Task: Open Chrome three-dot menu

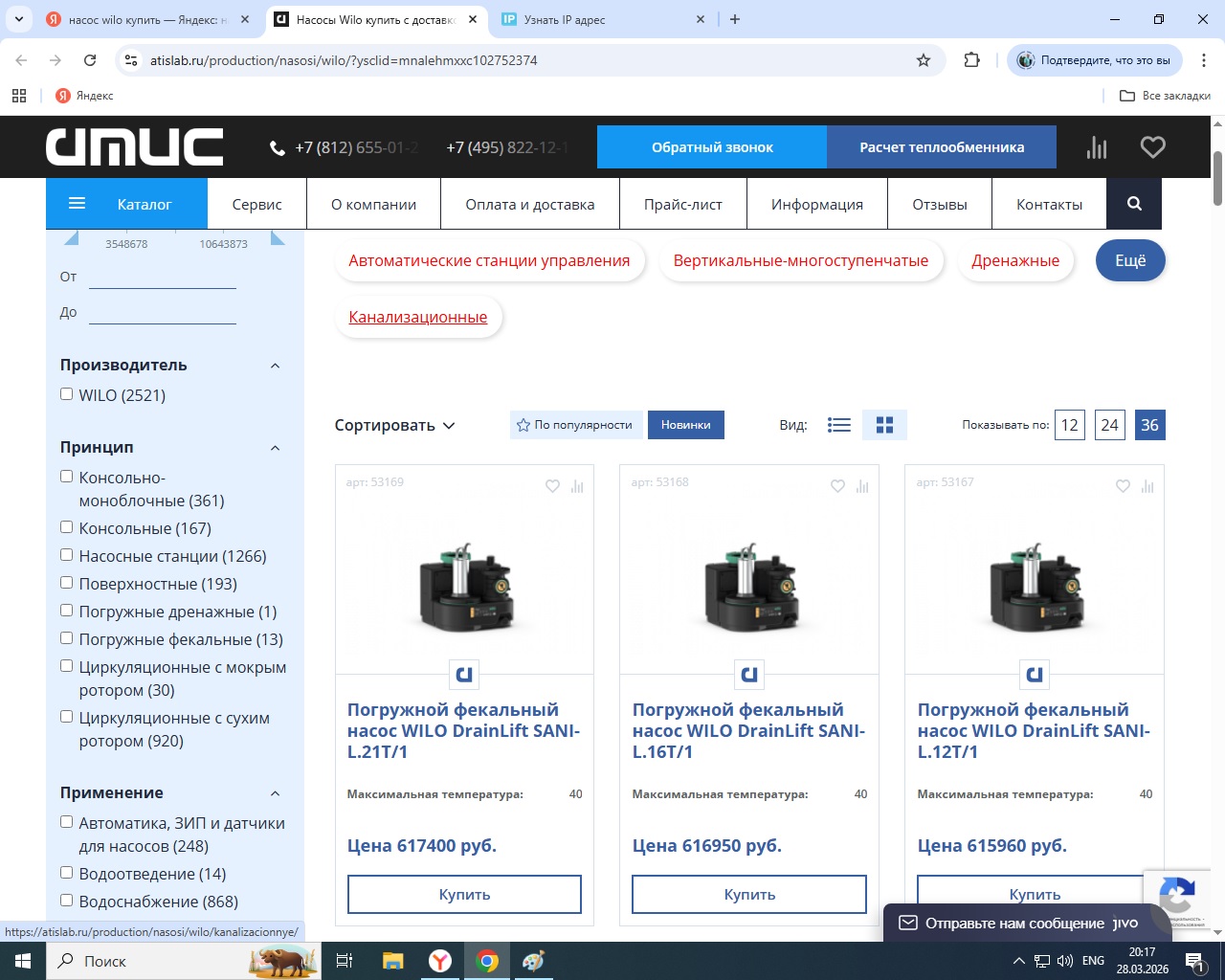Action: [1203, 60]
